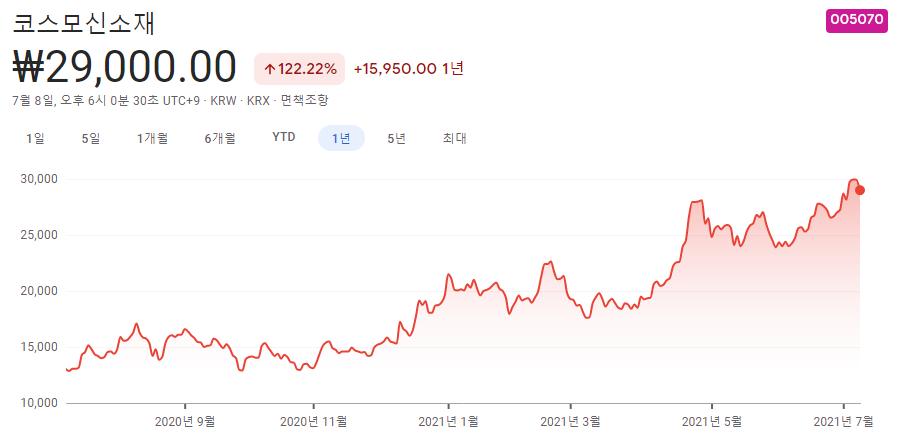This screenshot has height=444, width=897.
Task: Select the 1일 time range tab
Action: pyautogui.click(x=35, y=138)
